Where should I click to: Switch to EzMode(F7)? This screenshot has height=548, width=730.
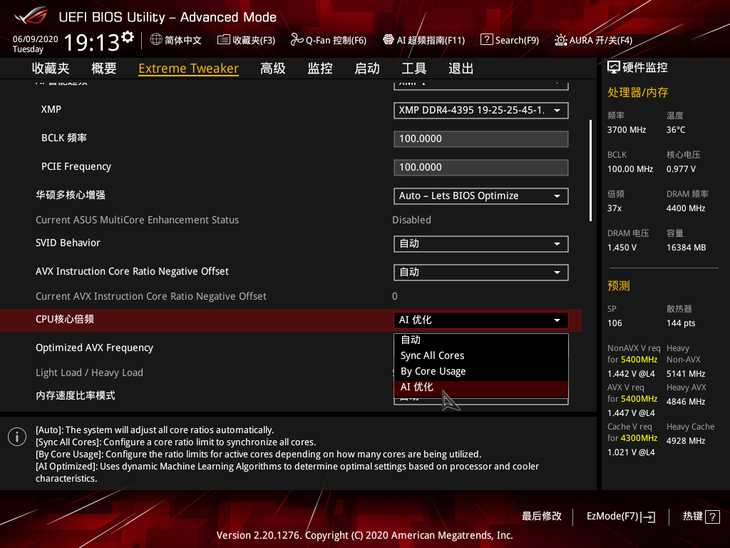coord(620,516)
